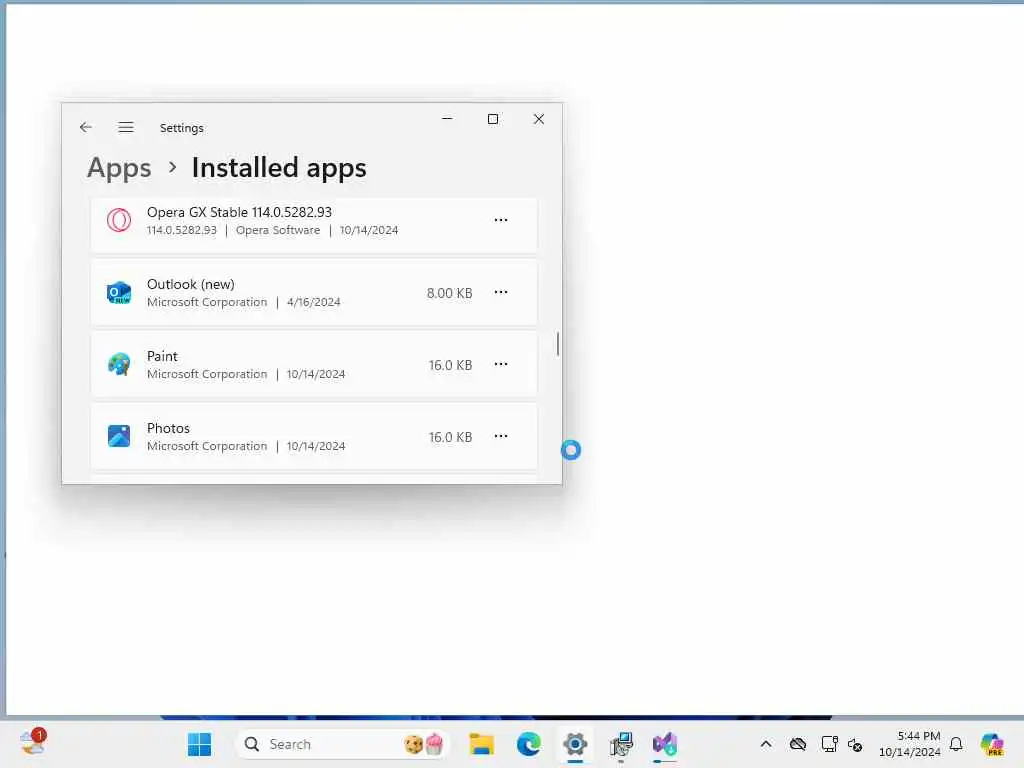Click the Photos app icon
Screen dimensions: 1024x768
(119, 436)
